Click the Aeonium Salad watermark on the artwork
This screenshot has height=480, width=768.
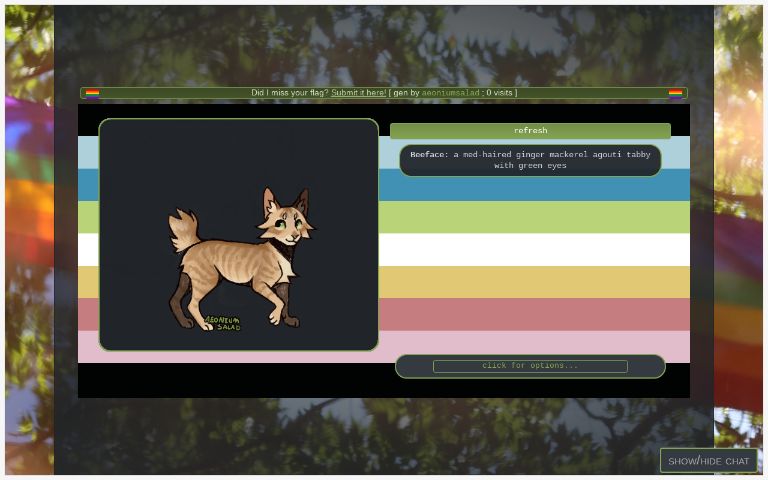[x=222, y=323]
